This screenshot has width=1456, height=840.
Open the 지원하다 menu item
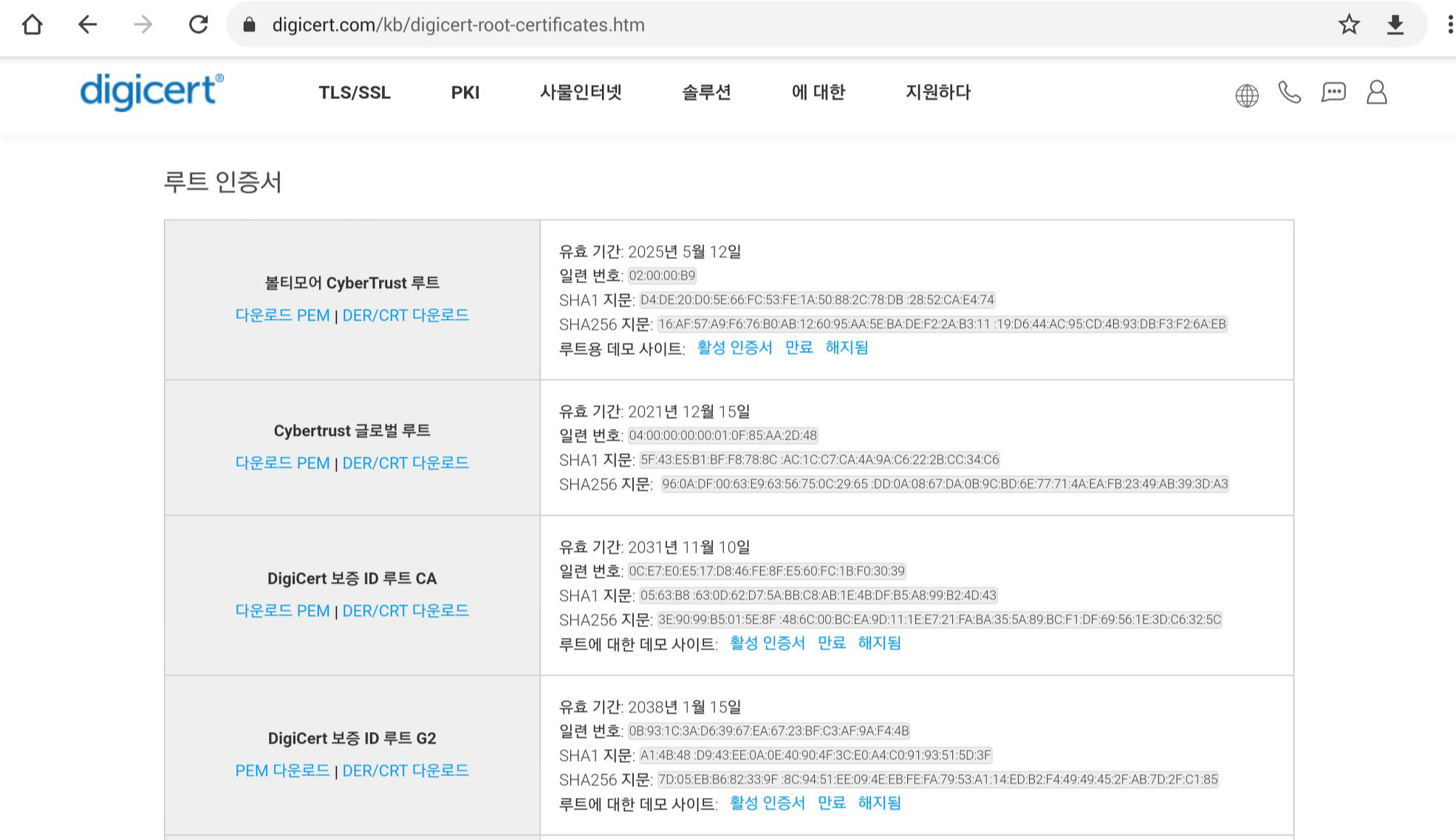tap(937, 92)
